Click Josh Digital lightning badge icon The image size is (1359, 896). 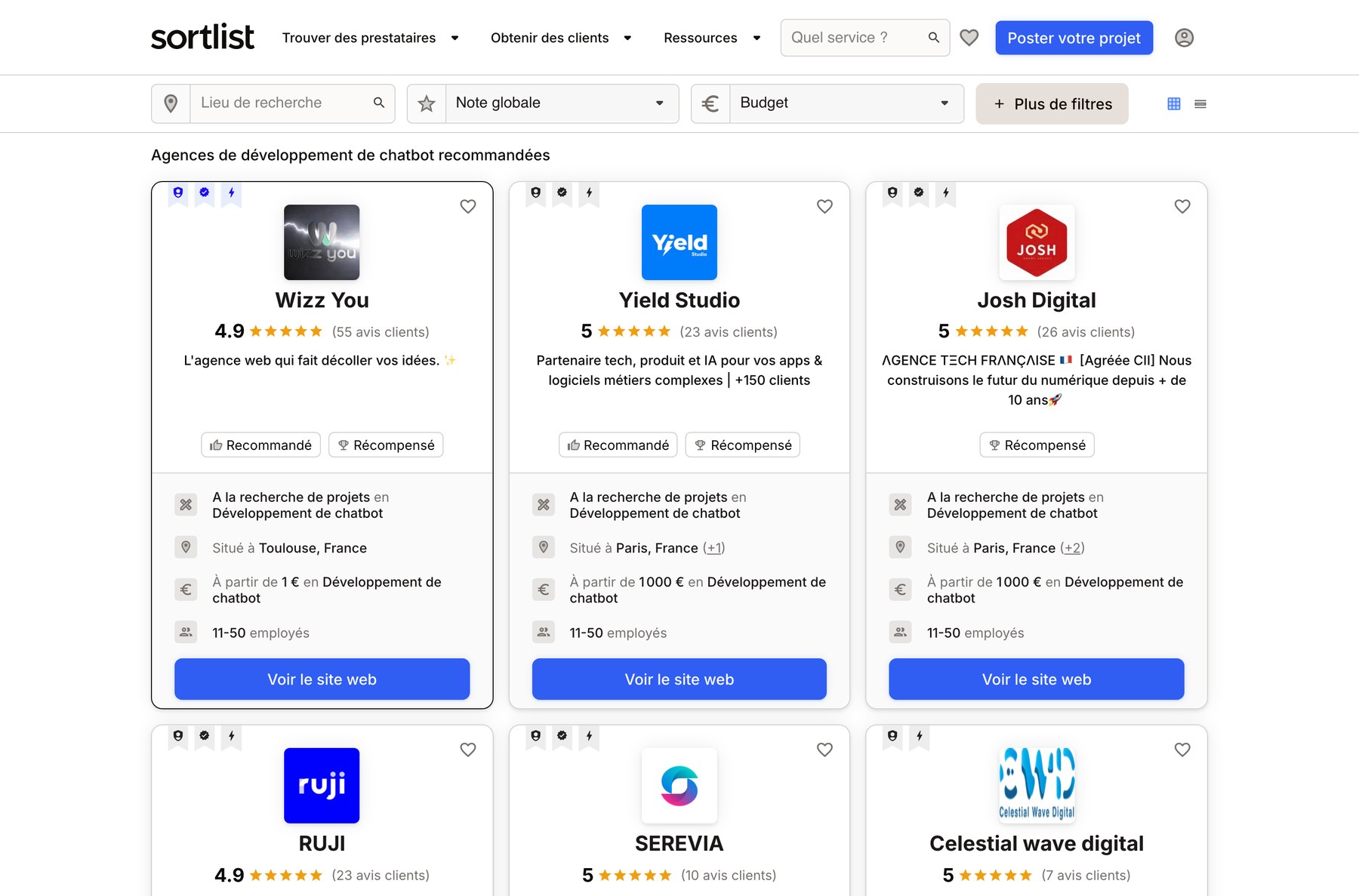946,193
